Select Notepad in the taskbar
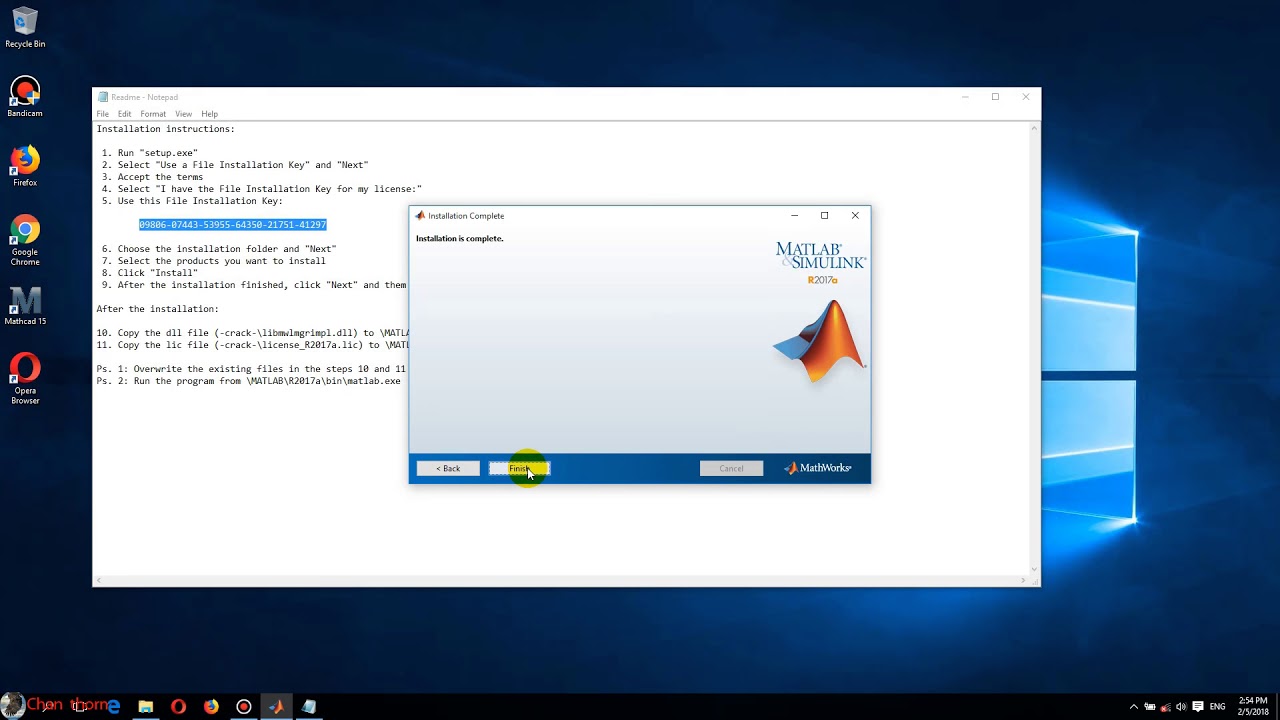The height and width of the screenshot is (720, 1280). coord(309,706)
